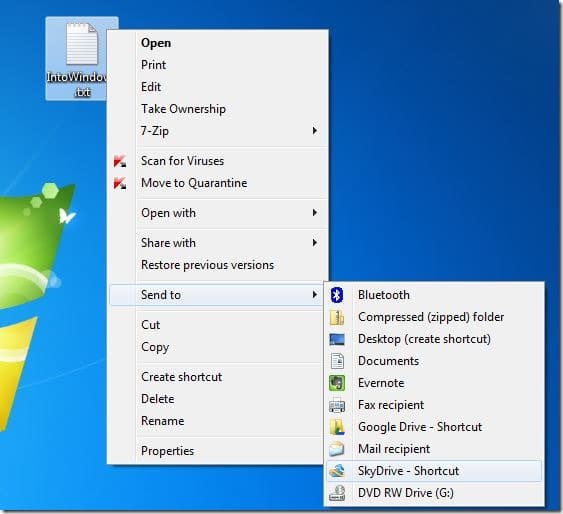Click Kaspersky icon beside Move to Quarantine
Image resolution: width=563 pixels, height=514 pixels.
(120, 183)
